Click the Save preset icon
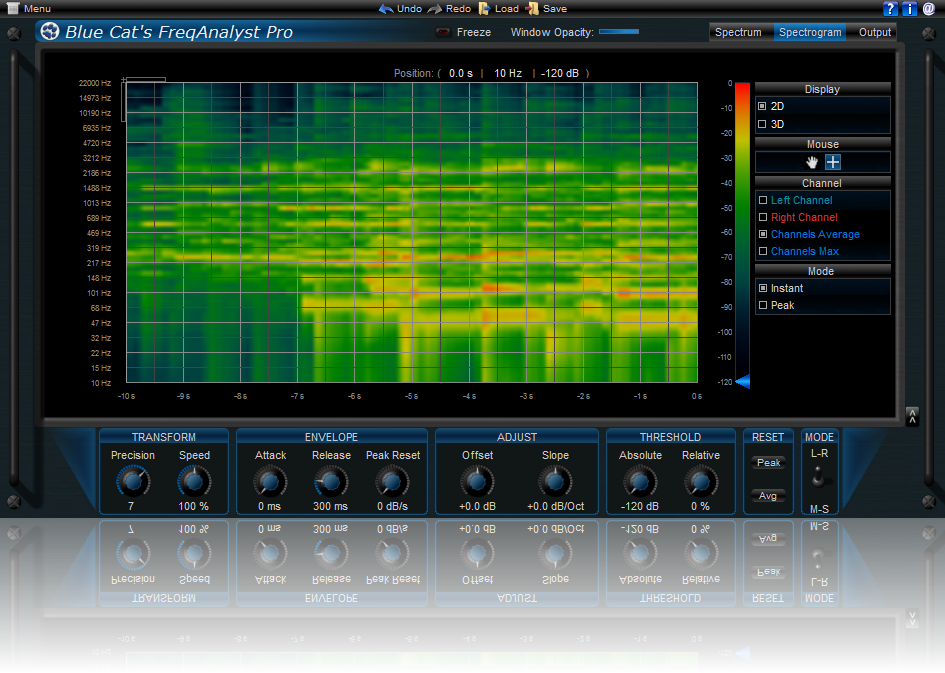This screenshot has width=945, height=673. point(532,8)
